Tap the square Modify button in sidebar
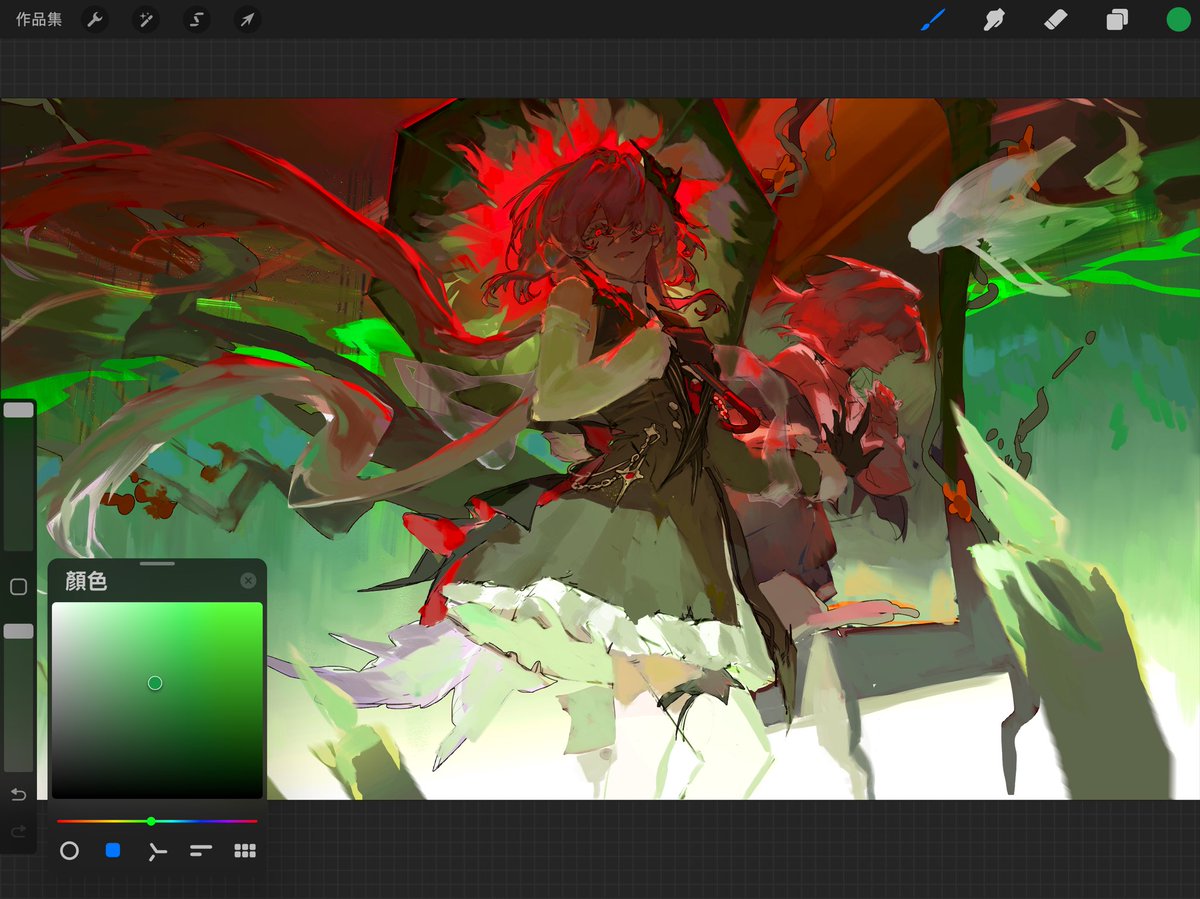Screen dimensions: 1200x899 pyautogui.click(x=18, y=587)
